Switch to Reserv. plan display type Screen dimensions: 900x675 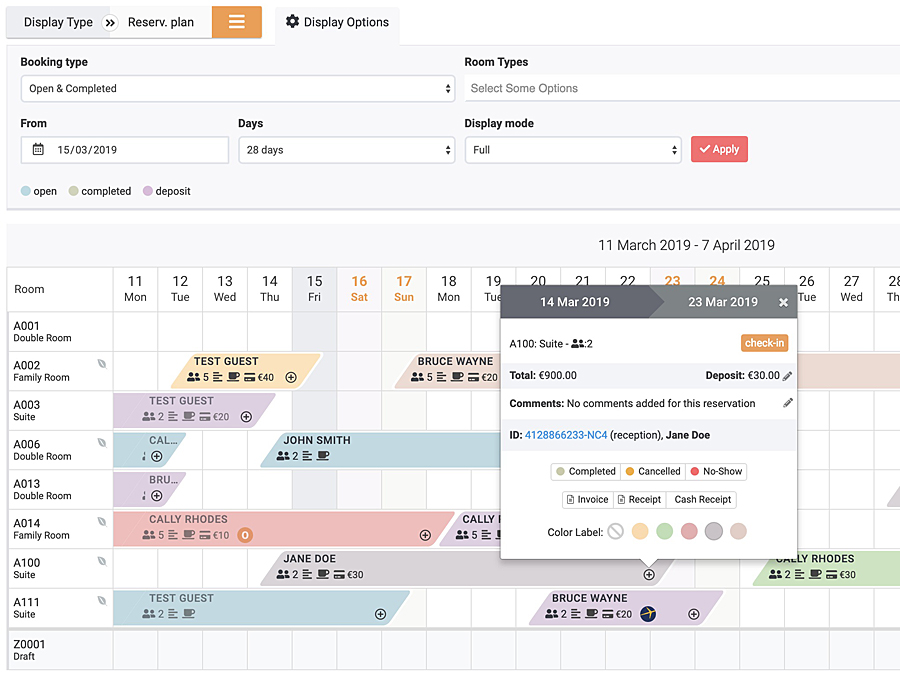coord(161,22)
